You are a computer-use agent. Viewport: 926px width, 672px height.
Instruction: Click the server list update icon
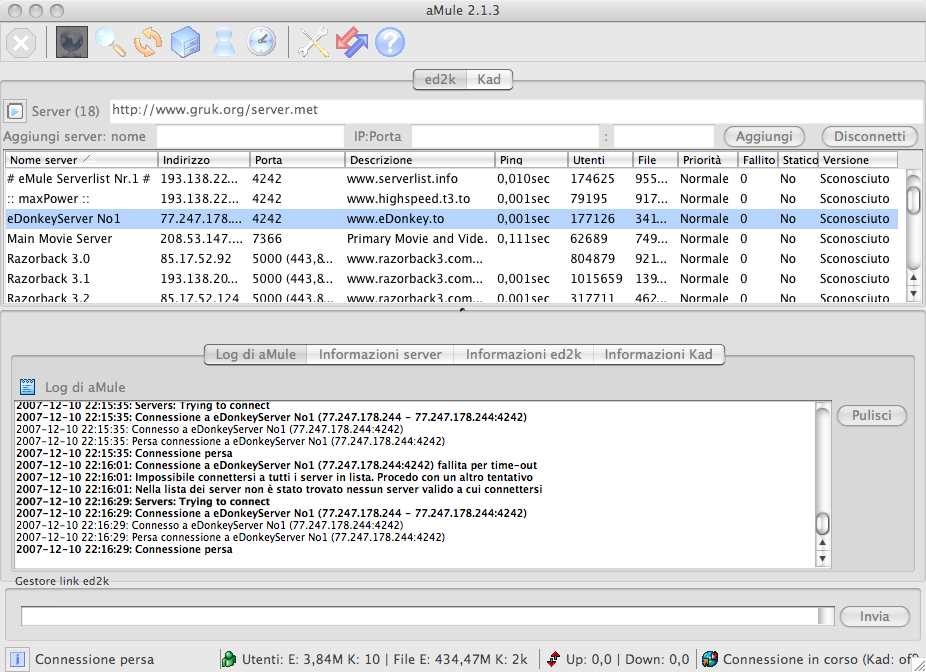15,111
